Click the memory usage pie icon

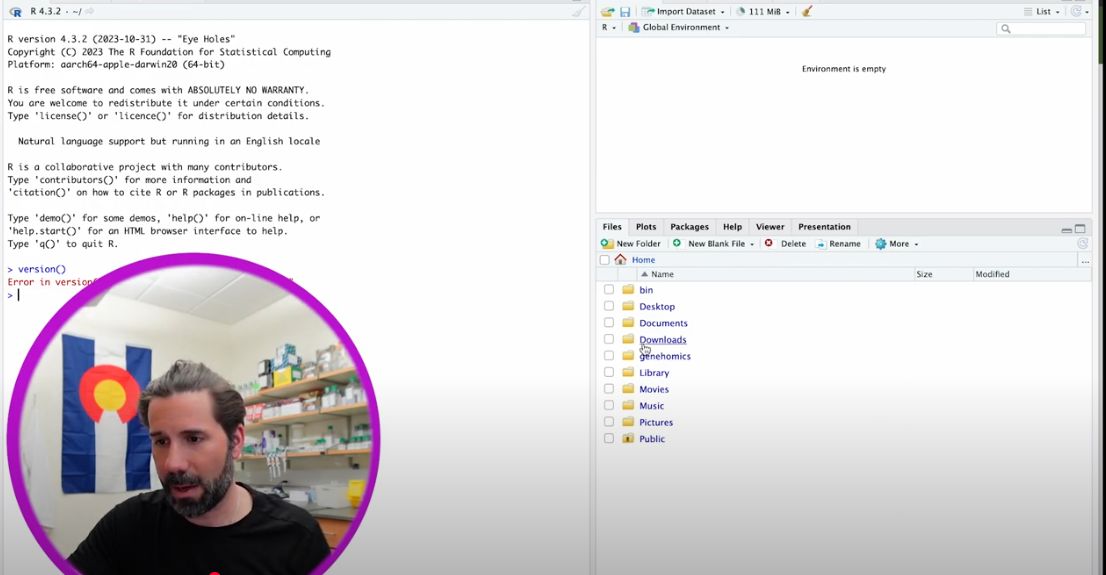(741, 11)
